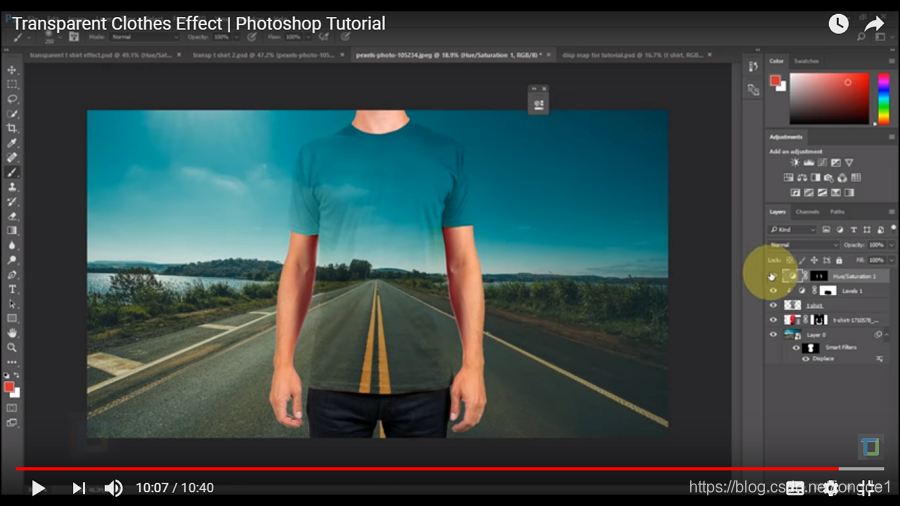900x506 pixels.
Task: Close the pexels-photo-105234.jpeg document tab
Action: pos(549,55)
